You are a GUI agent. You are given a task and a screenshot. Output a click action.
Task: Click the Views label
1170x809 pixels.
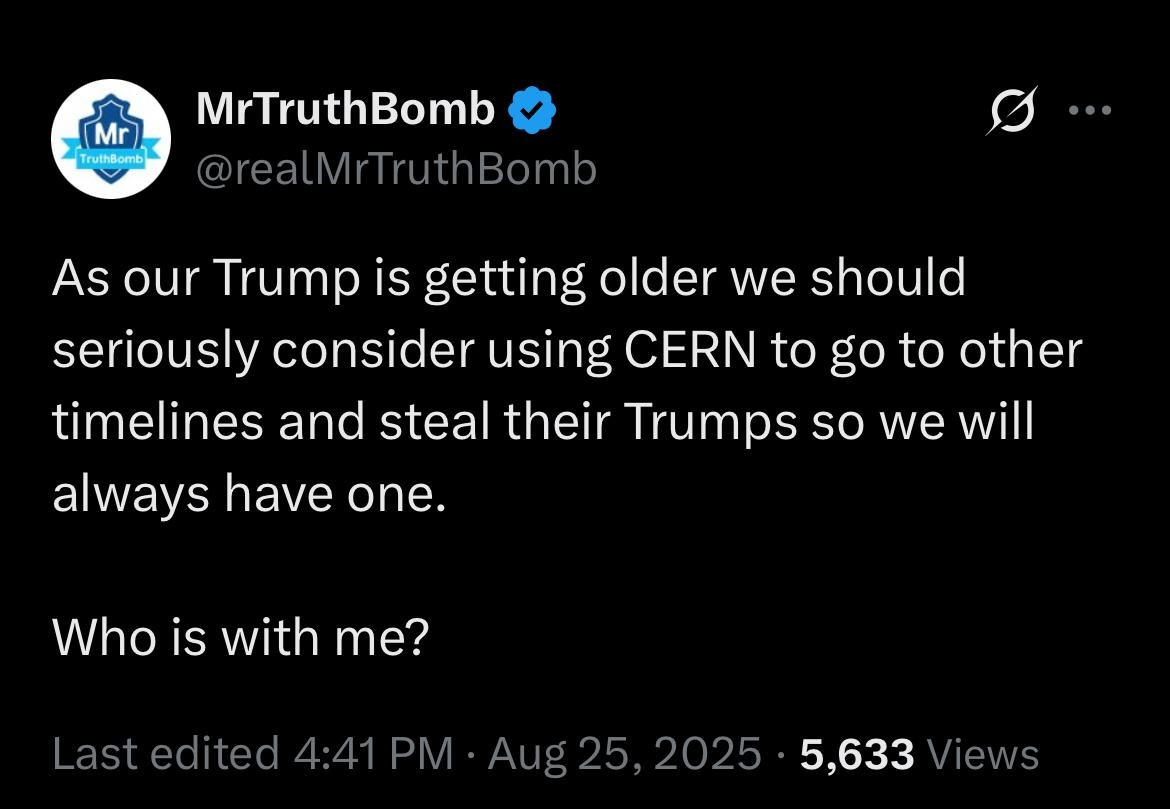982,754
